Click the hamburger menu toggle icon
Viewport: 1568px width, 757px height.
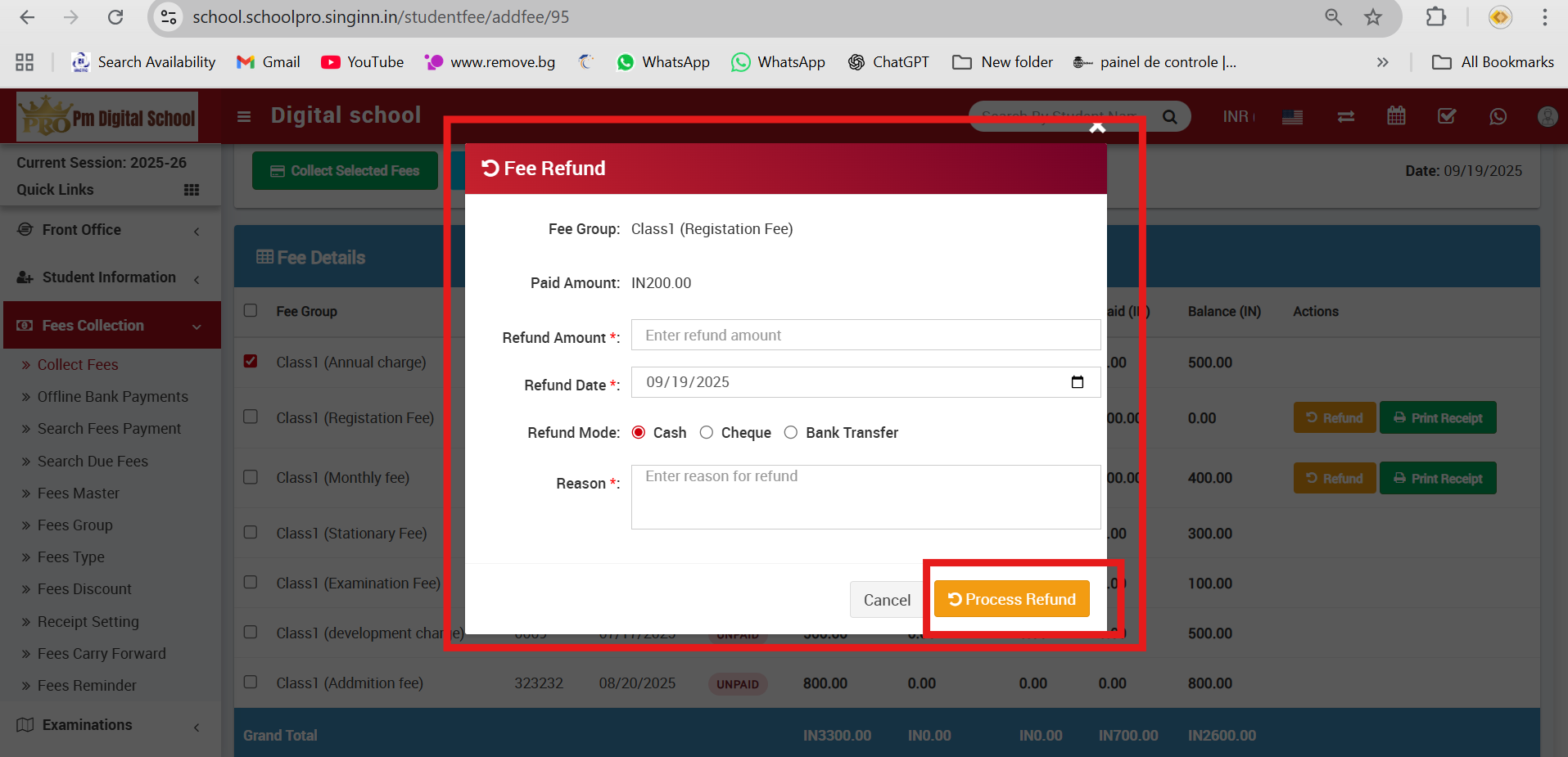pos(244,116)
